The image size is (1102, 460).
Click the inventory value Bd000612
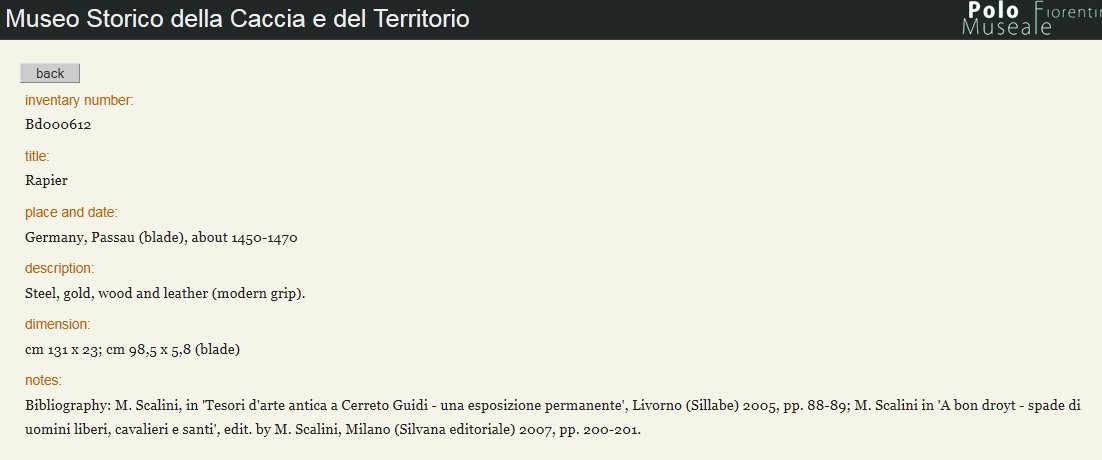(59, 125)
